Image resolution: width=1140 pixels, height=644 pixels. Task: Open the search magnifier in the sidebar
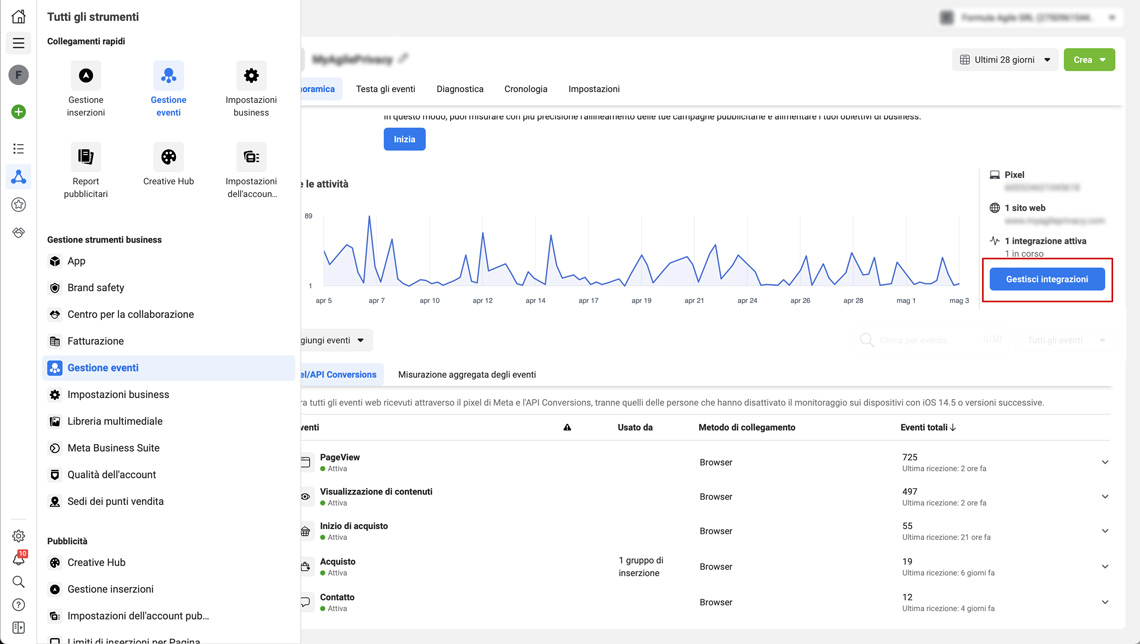17,581
